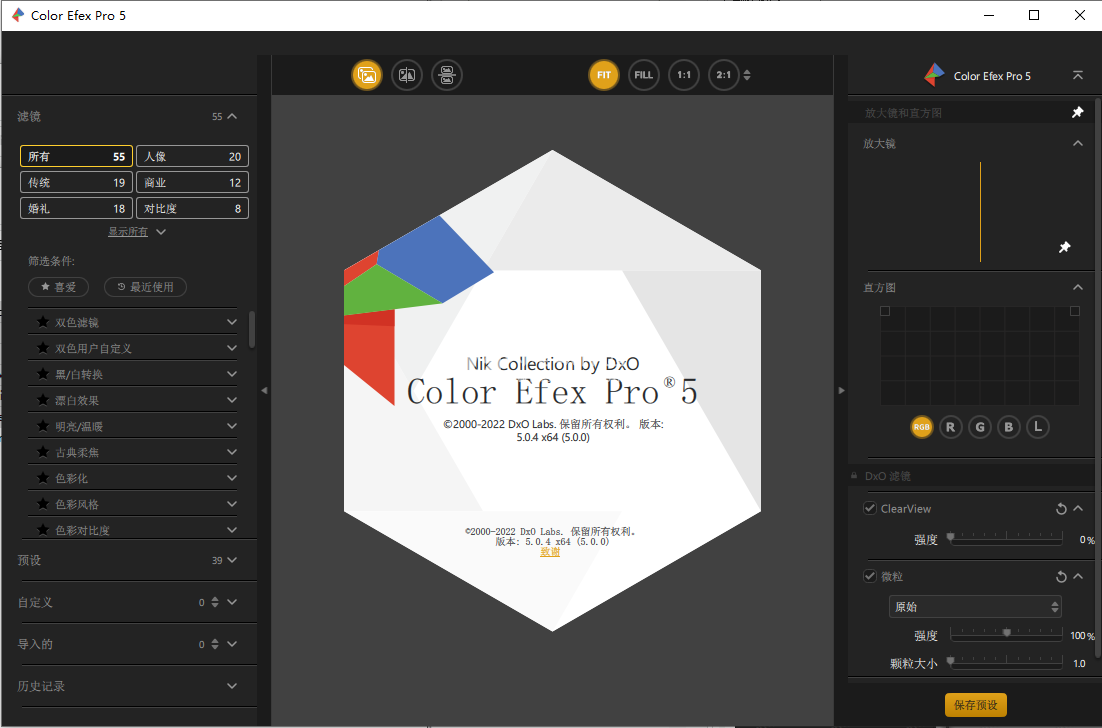Set zoom to 1:1
Image resolution: width=1102 pixels, height=728 pixels.
click(684, 75)
